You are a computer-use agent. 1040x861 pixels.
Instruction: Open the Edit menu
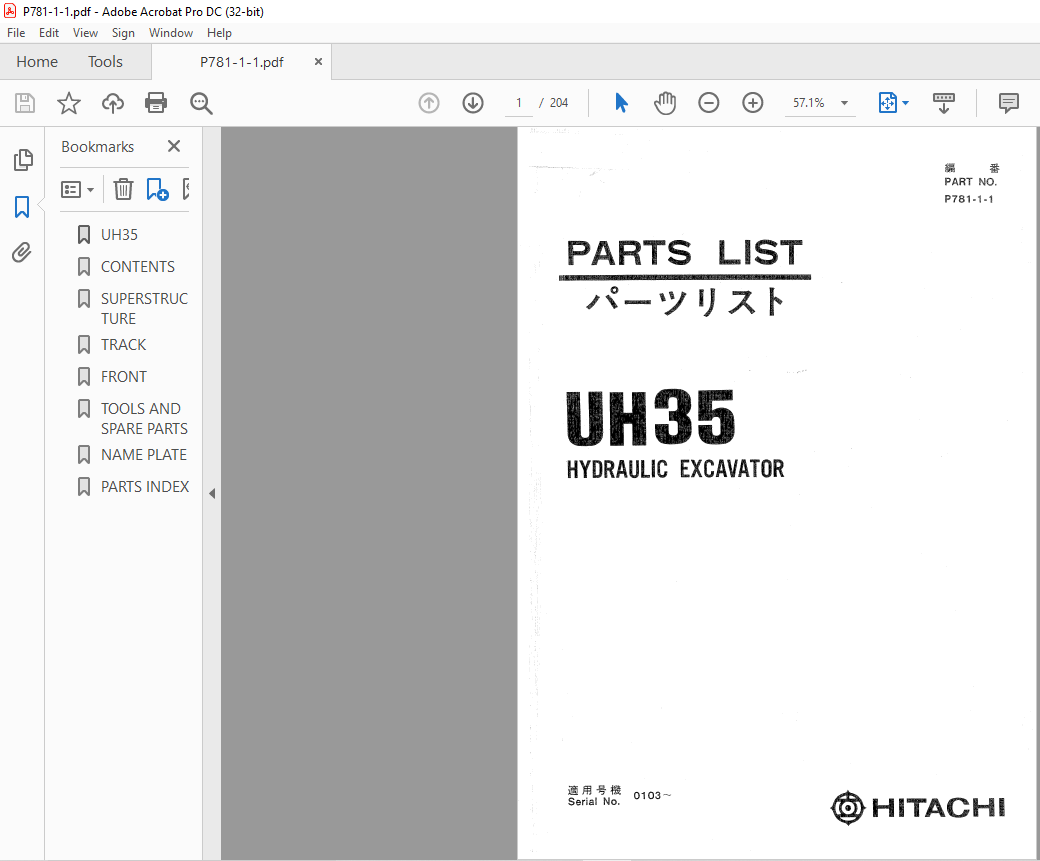click(48, 33)
